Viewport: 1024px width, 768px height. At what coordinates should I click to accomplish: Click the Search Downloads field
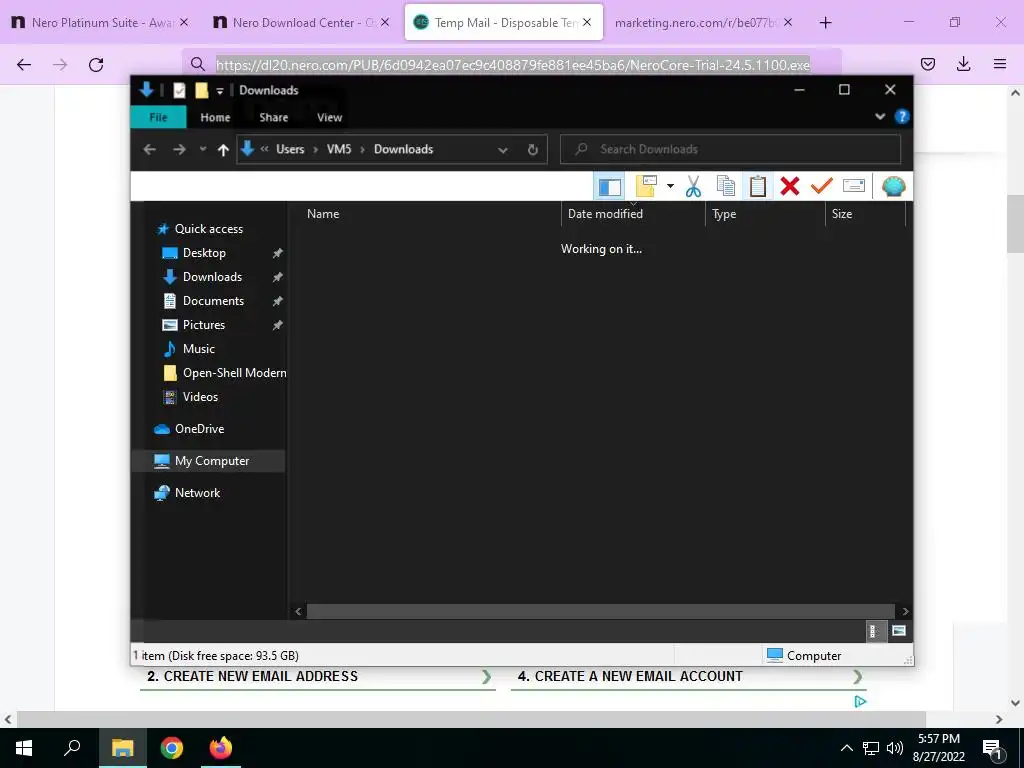[x=730, y=149]
